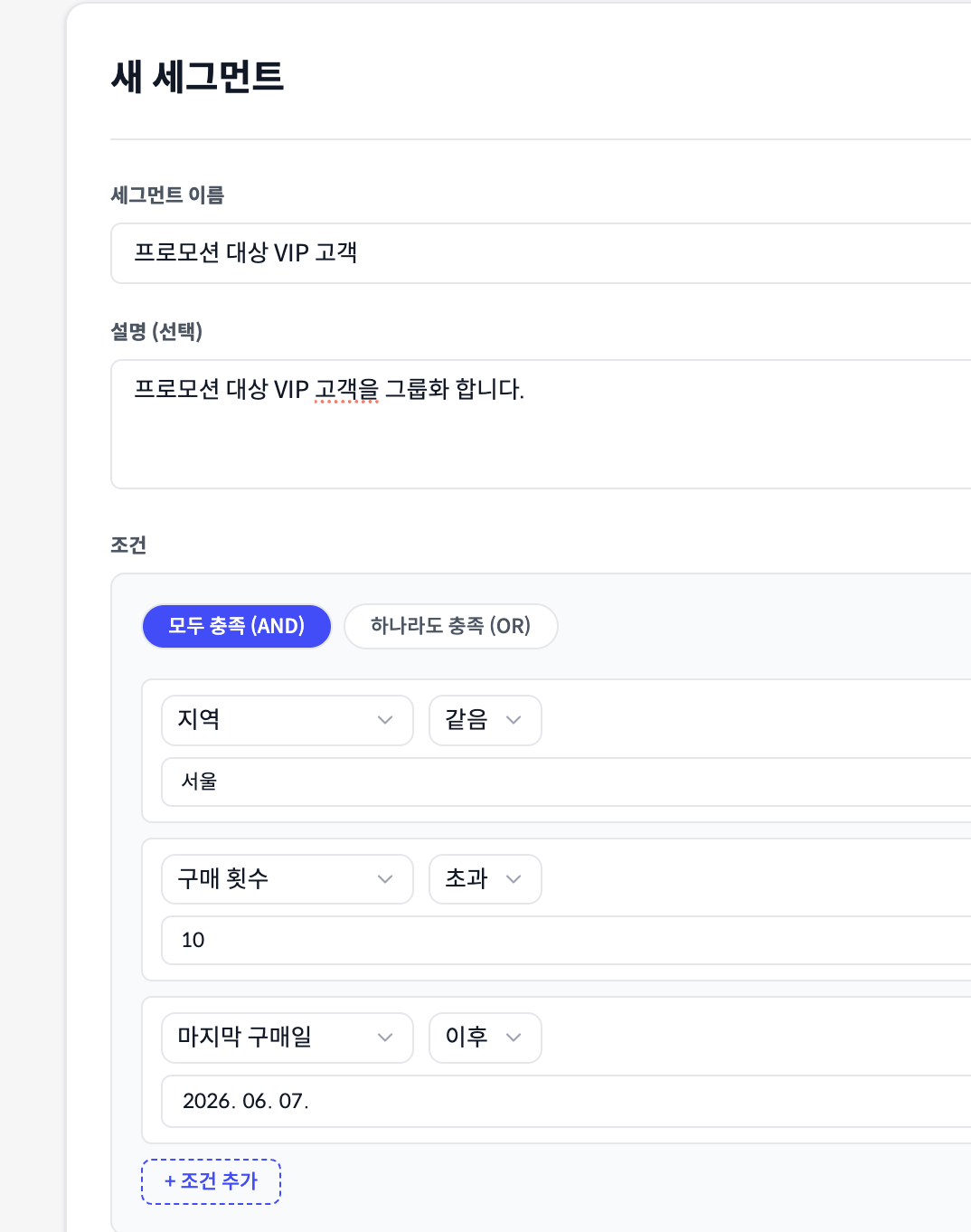Select the year 2026 in the date field
The width and height of the screenshot is (971, 1232).
click(x=208, y=1101)
